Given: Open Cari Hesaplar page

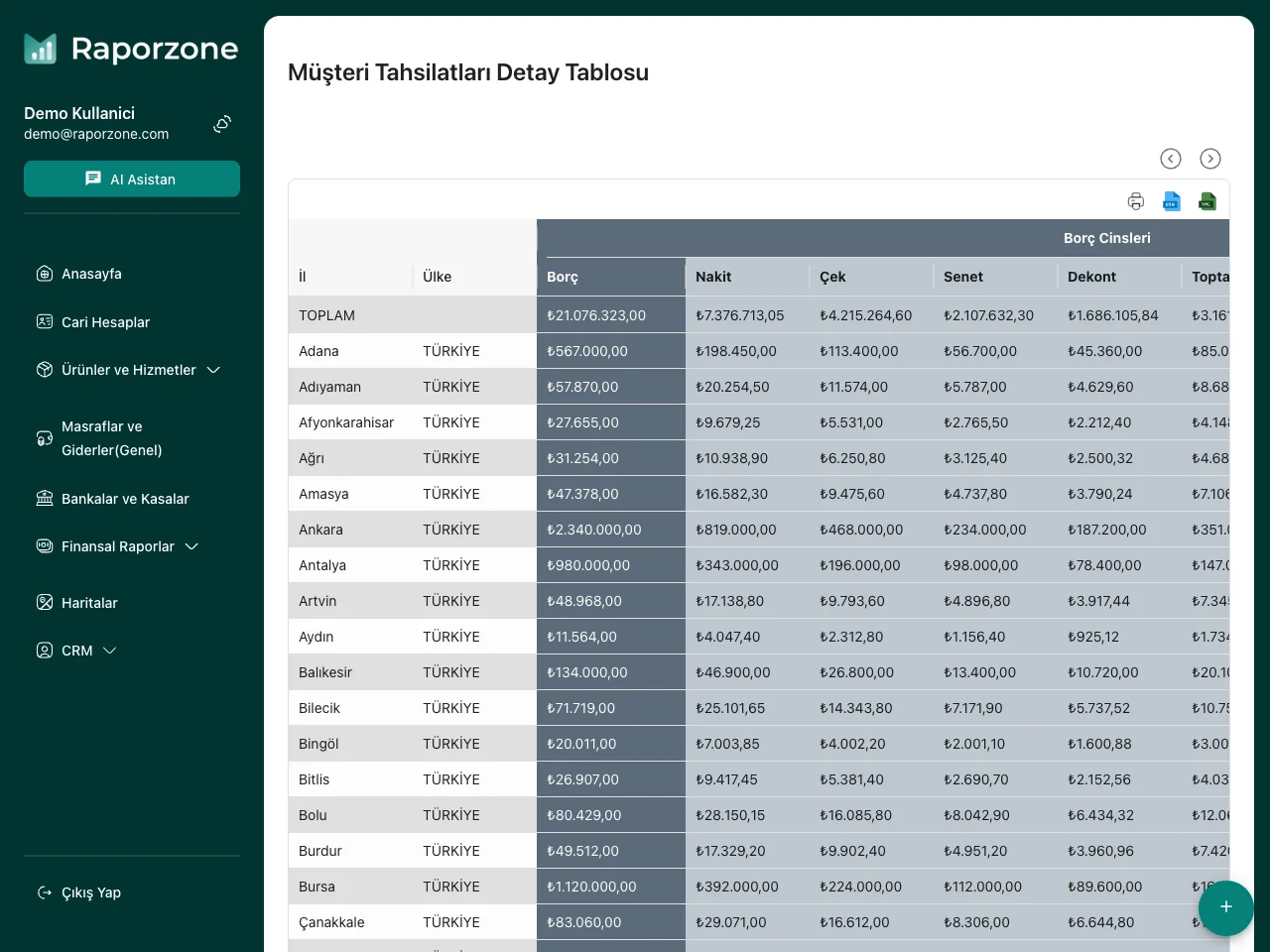Looking at the screenshot, I should [105, 322].
